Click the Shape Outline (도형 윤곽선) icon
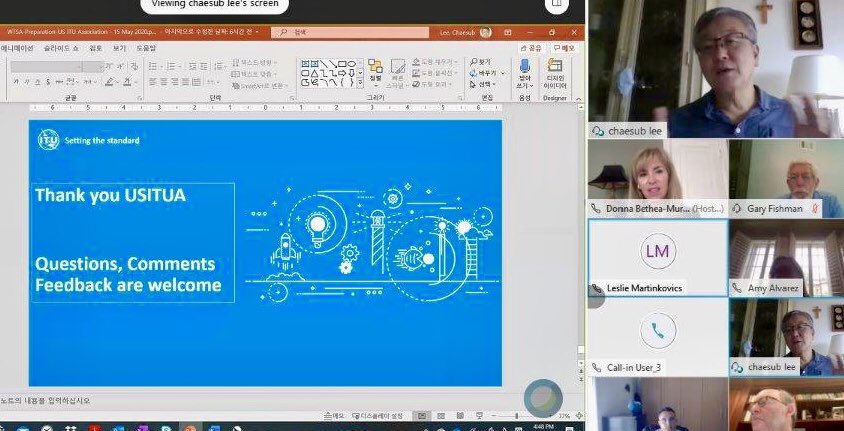 (416, 73)
